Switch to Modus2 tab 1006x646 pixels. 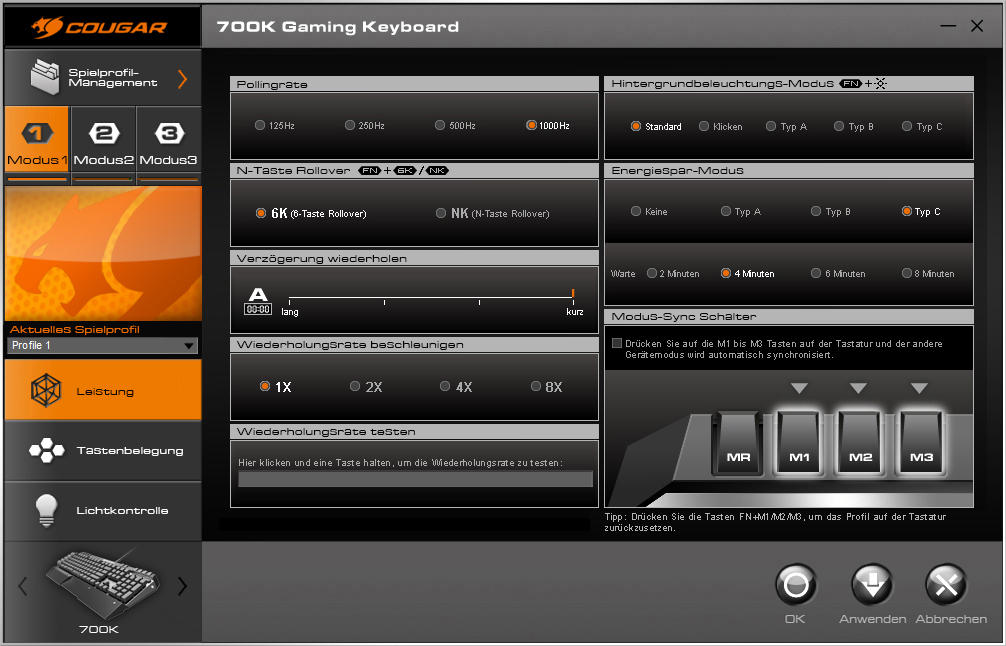[103, 145]
